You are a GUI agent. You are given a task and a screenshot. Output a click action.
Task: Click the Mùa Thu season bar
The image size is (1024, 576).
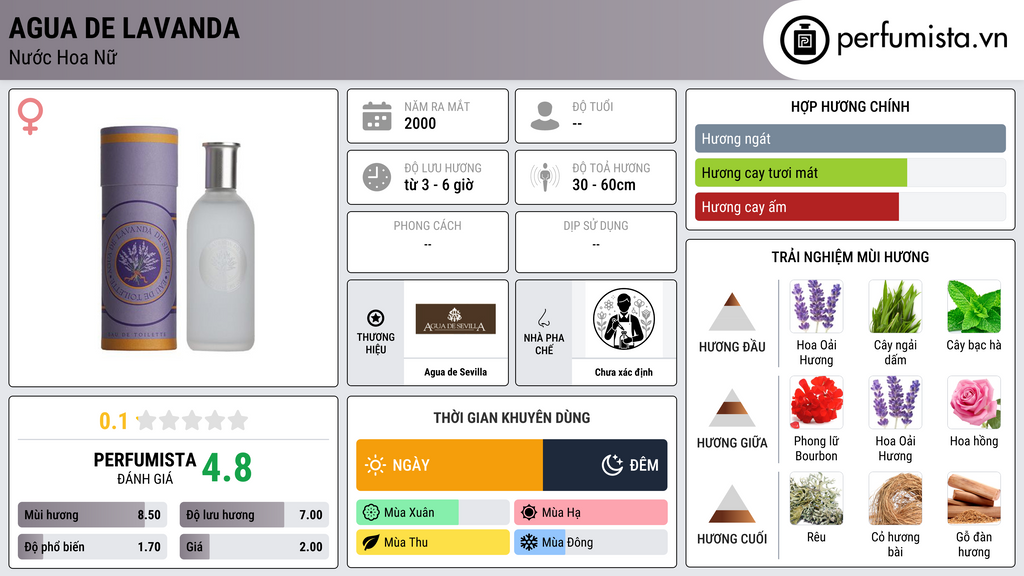[432, 542]
